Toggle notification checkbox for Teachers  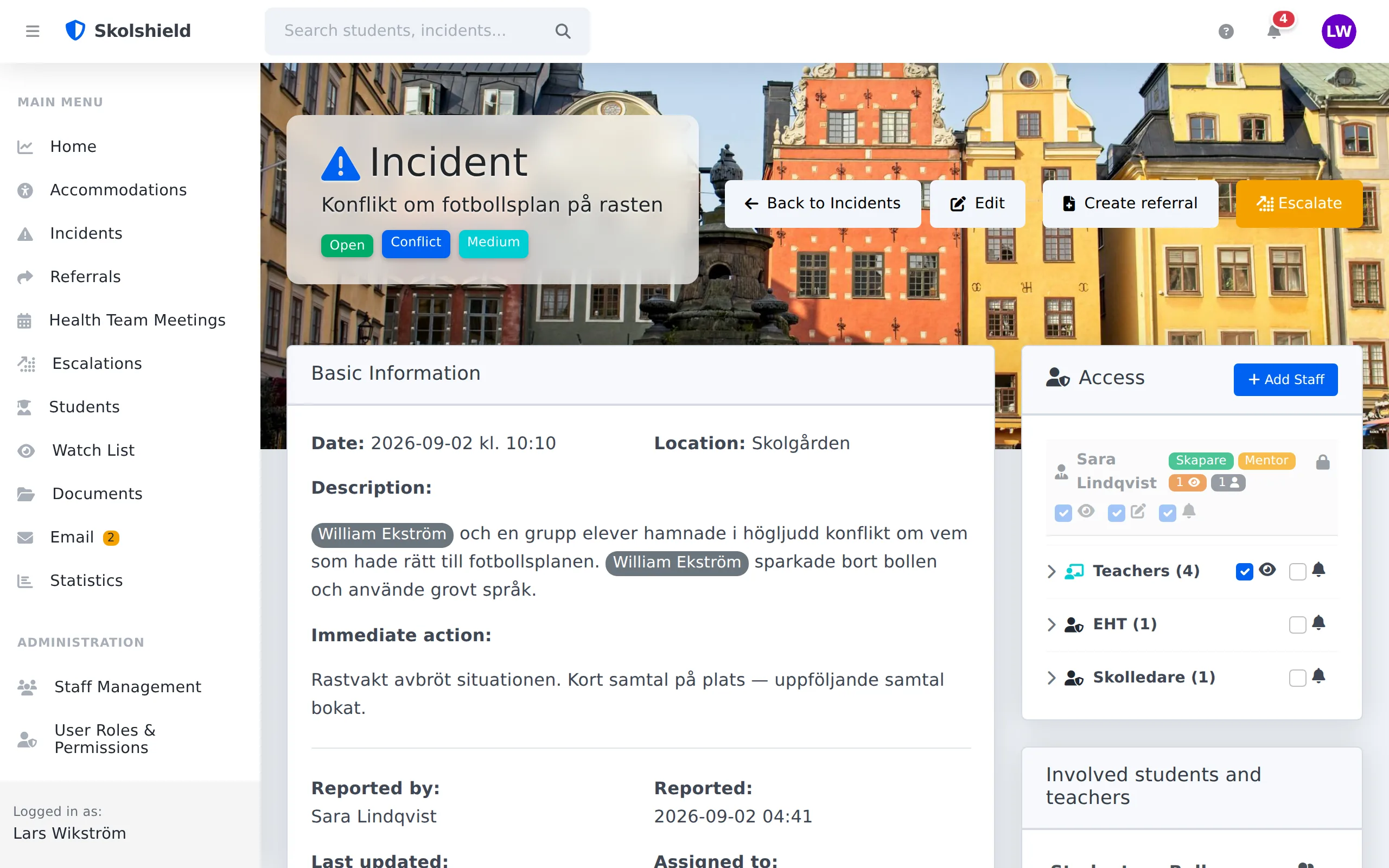pos(1297,572)
